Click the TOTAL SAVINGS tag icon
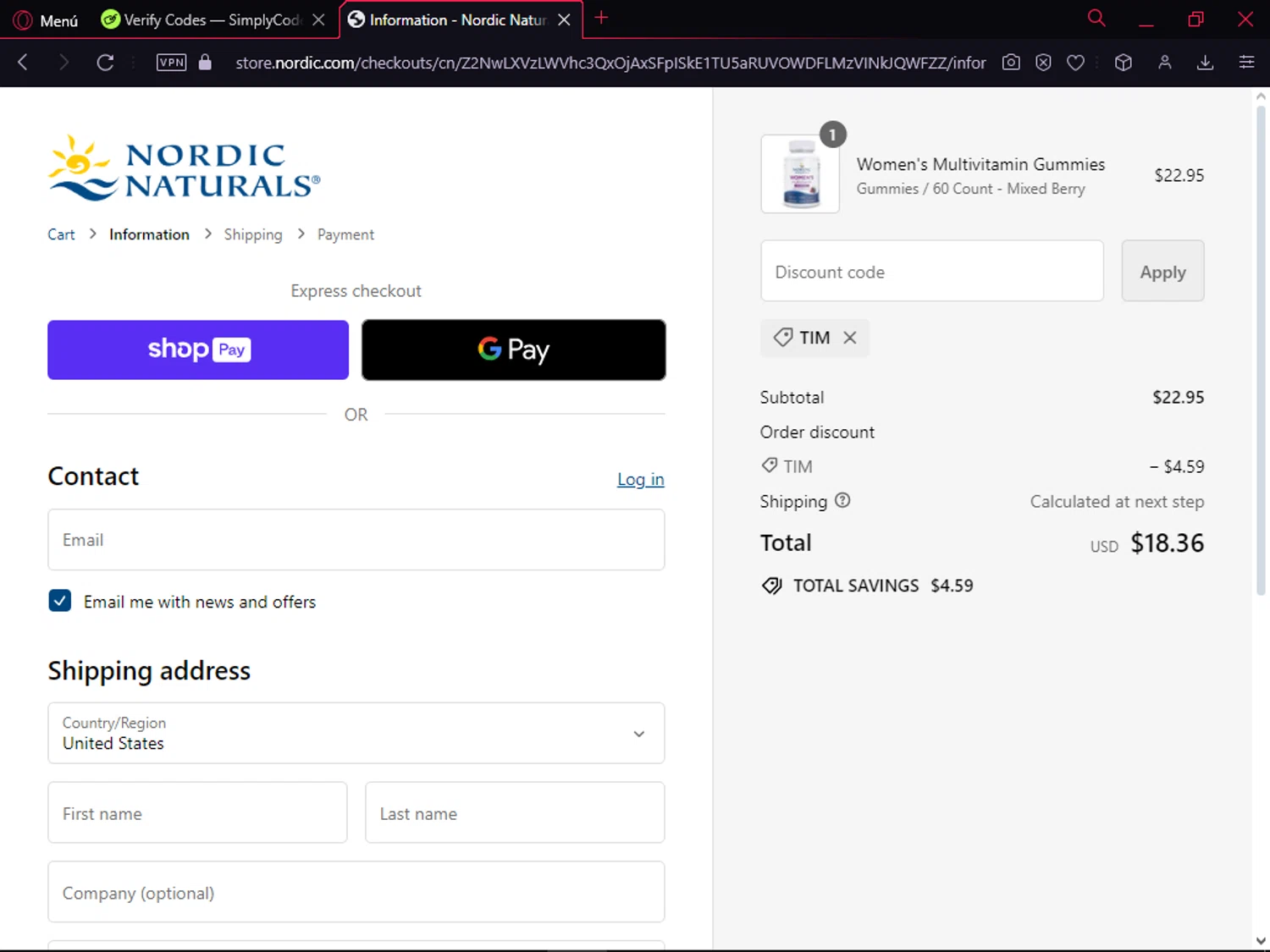The width and height of the screenshot is (1270, 952). 772,586
